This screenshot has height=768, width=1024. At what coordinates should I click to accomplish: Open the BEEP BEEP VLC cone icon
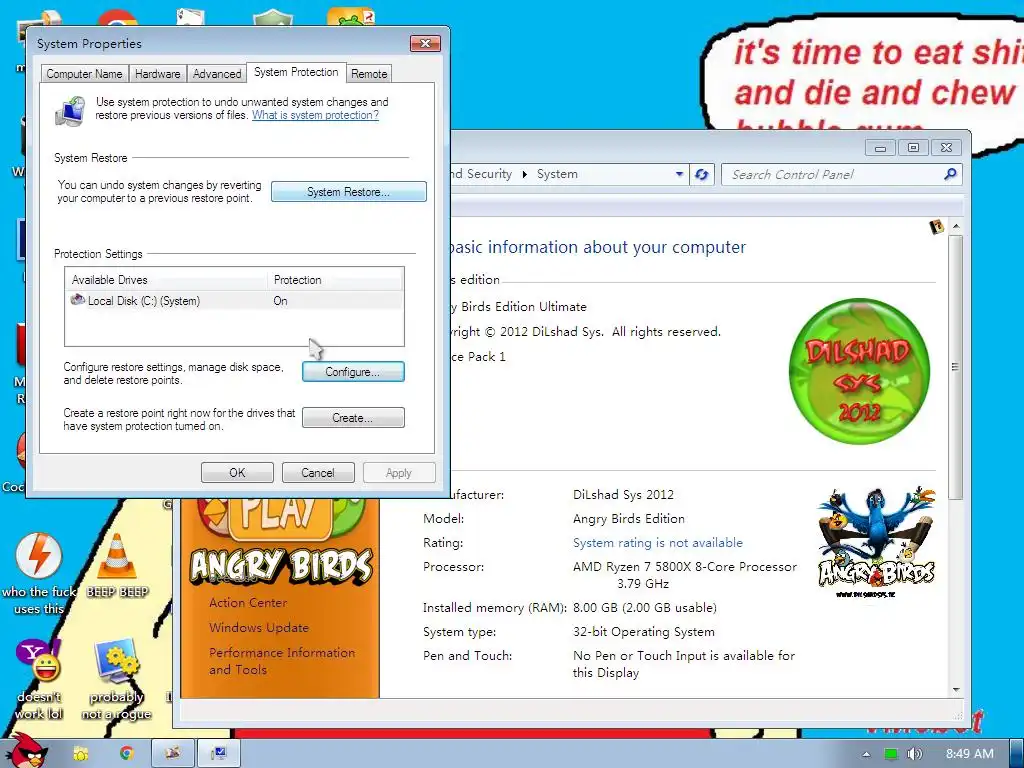(x=117, y=564)
